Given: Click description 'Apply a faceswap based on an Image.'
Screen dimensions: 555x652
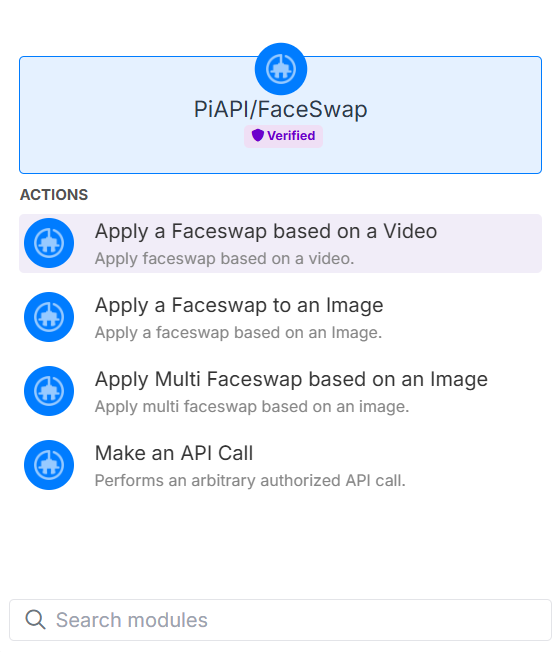Looking at the screenshot, I should click(238, 333).
